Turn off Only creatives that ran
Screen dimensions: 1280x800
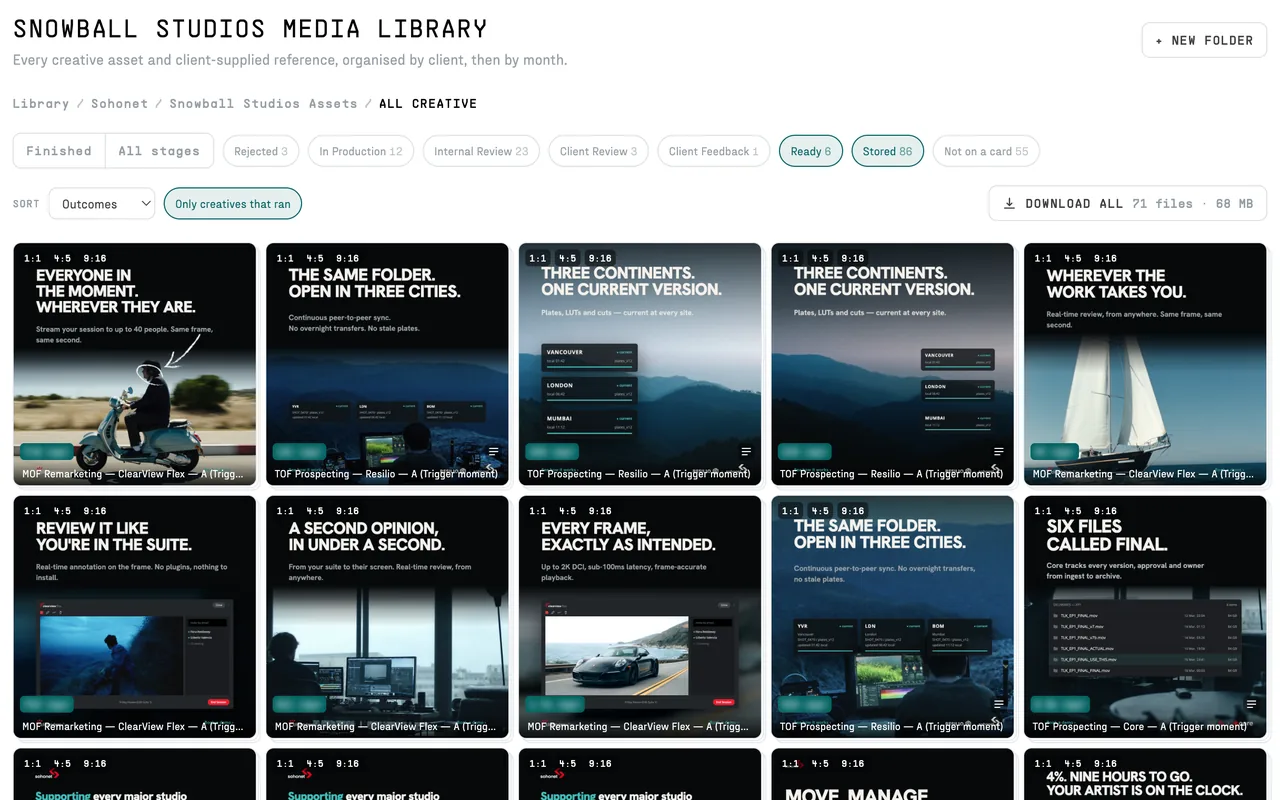coord(233,204)
